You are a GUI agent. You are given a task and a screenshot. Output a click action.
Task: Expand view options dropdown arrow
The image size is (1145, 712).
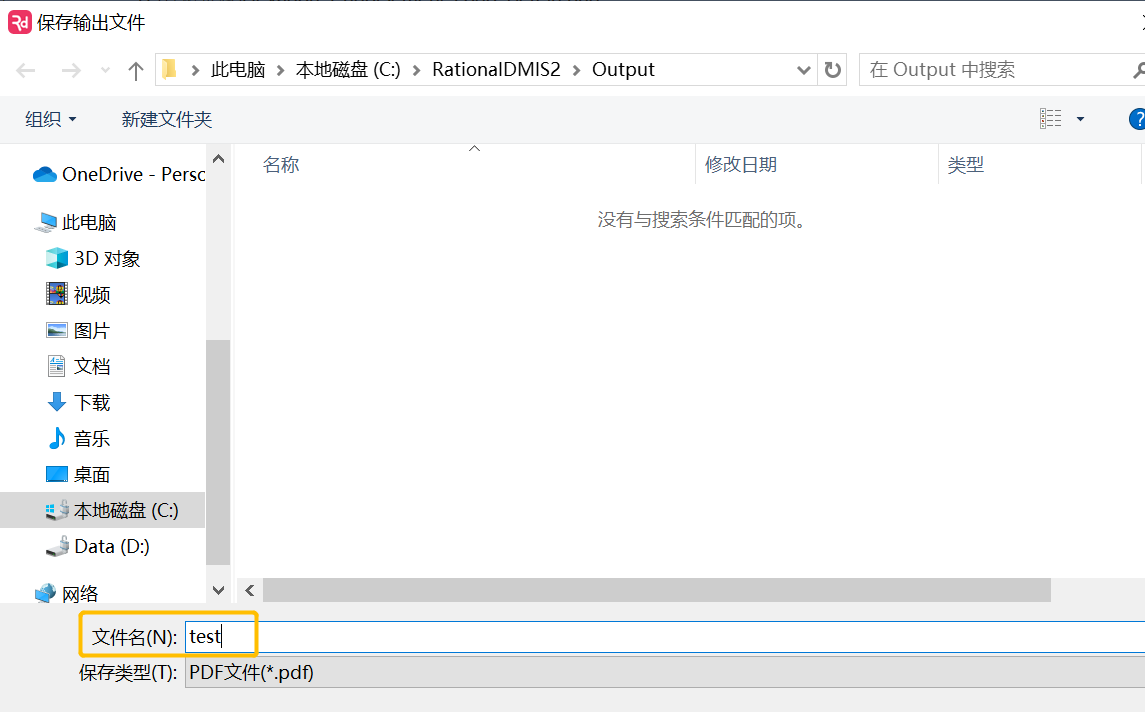[x=1080, y=119]
